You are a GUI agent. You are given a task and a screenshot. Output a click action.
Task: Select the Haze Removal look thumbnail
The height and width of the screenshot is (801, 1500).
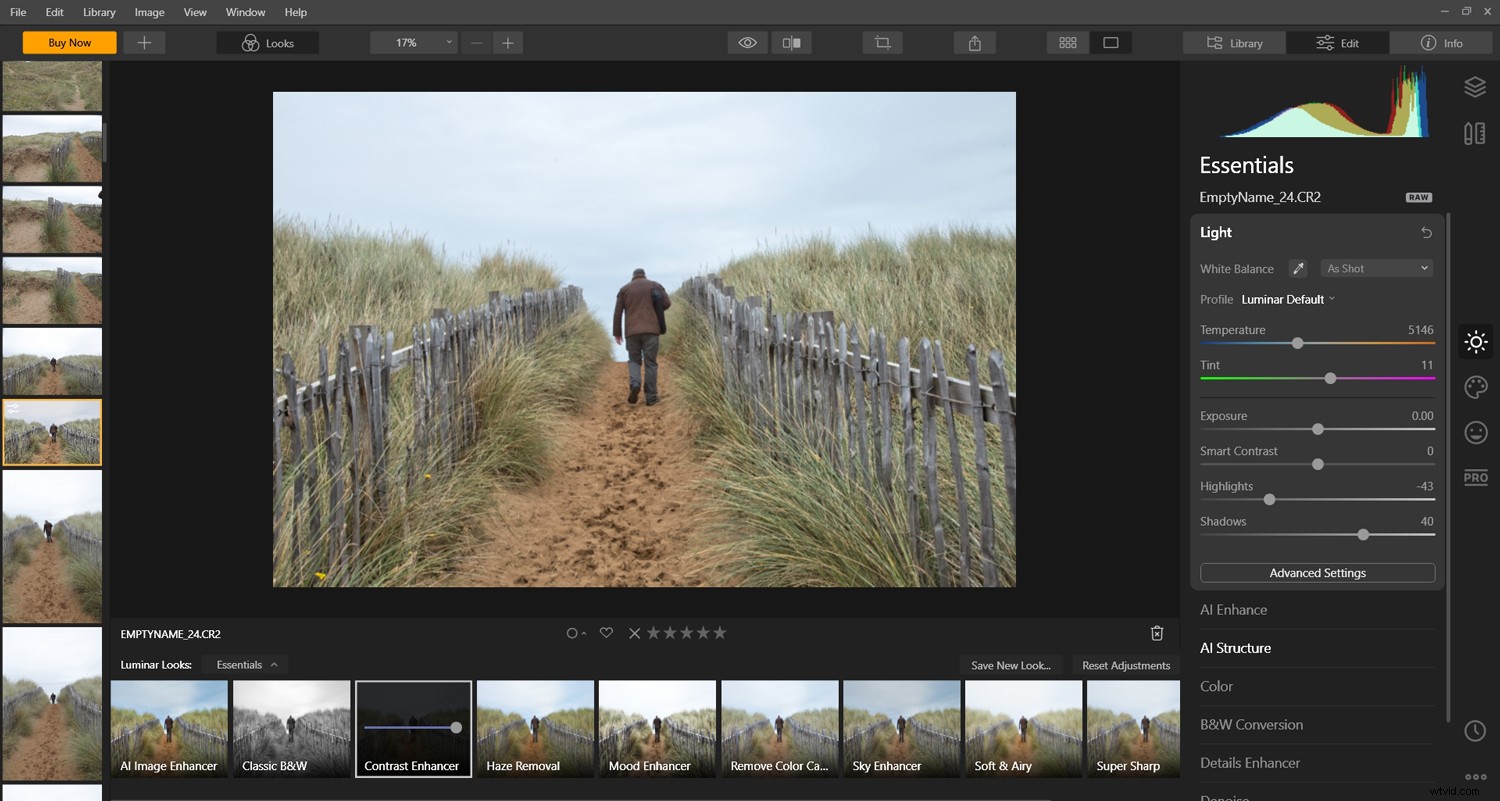coord(535,728)
